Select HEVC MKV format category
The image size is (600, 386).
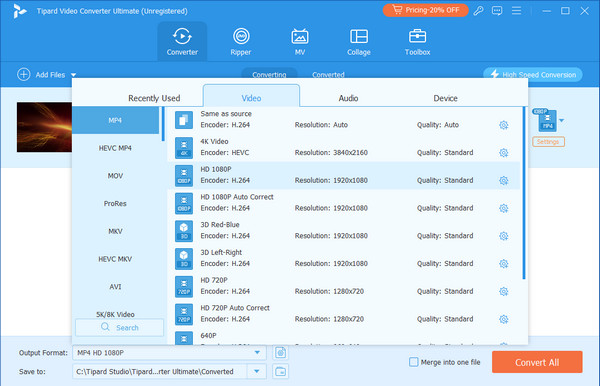(115, 259)
